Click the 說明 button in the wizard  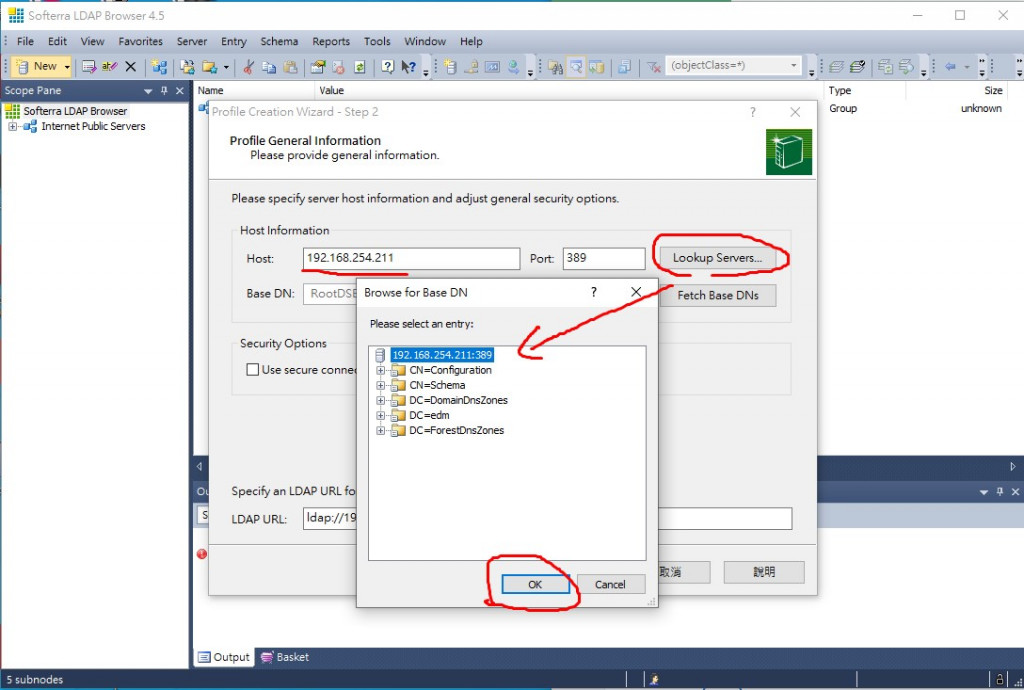[x=764, y=572]
